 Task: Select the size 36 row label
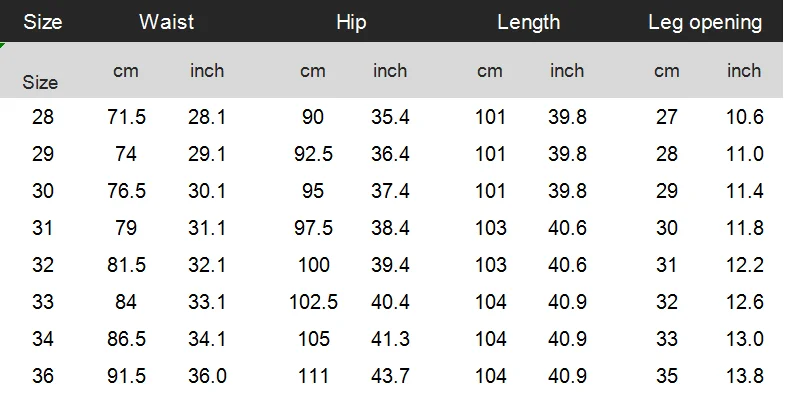43,376
